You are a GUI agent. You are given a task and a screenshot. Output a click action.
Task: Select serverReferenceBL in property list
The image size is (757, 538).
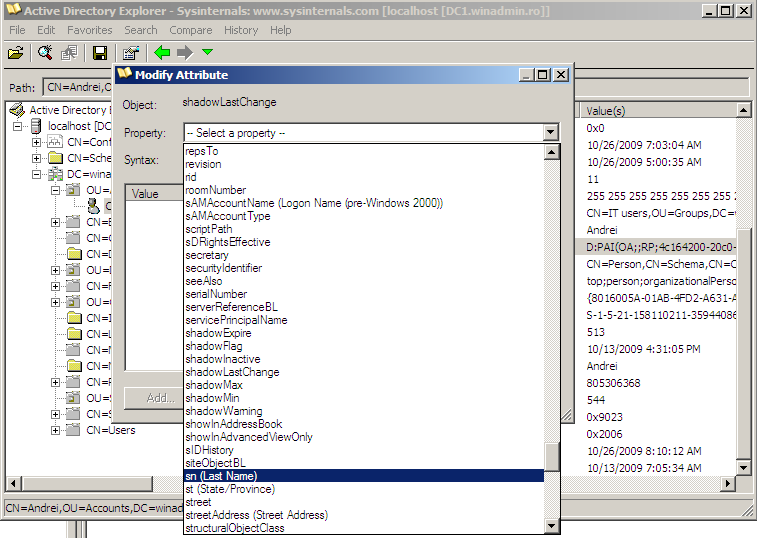pyautogui.click(x=364, y=308)
